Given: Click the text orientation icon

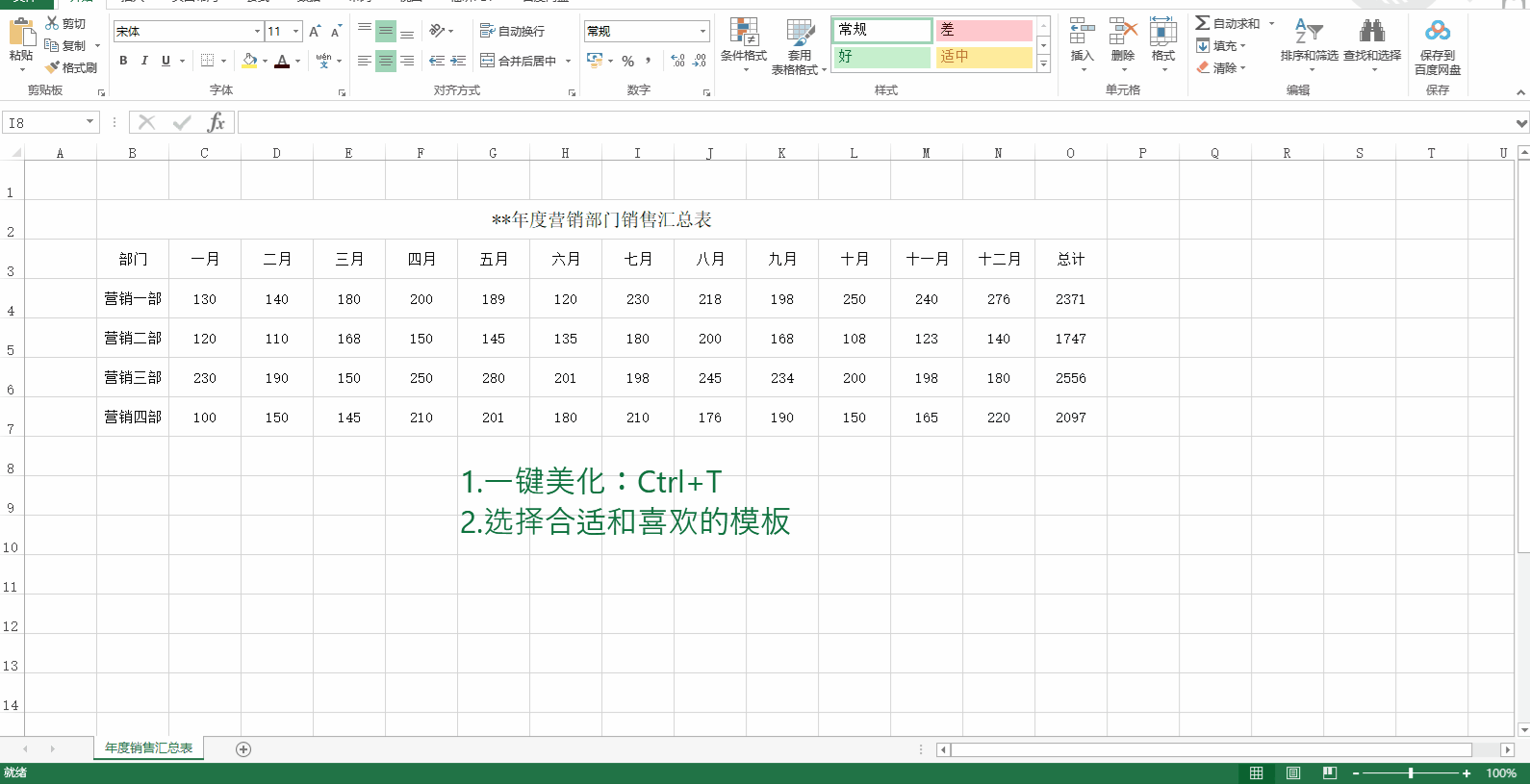Looking at the screenshot, I should point(437,32).
